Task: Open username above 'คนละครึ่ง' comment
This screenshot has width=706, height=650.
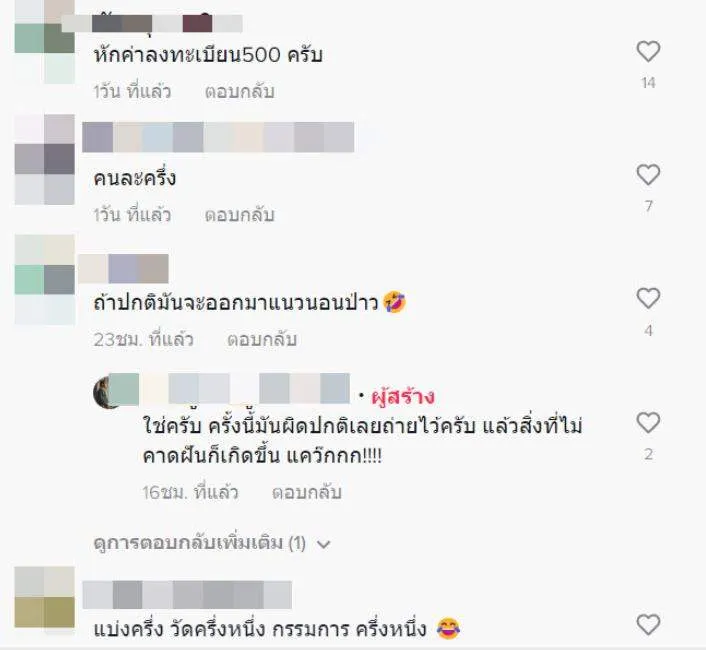Action: [x=218, y=137]
